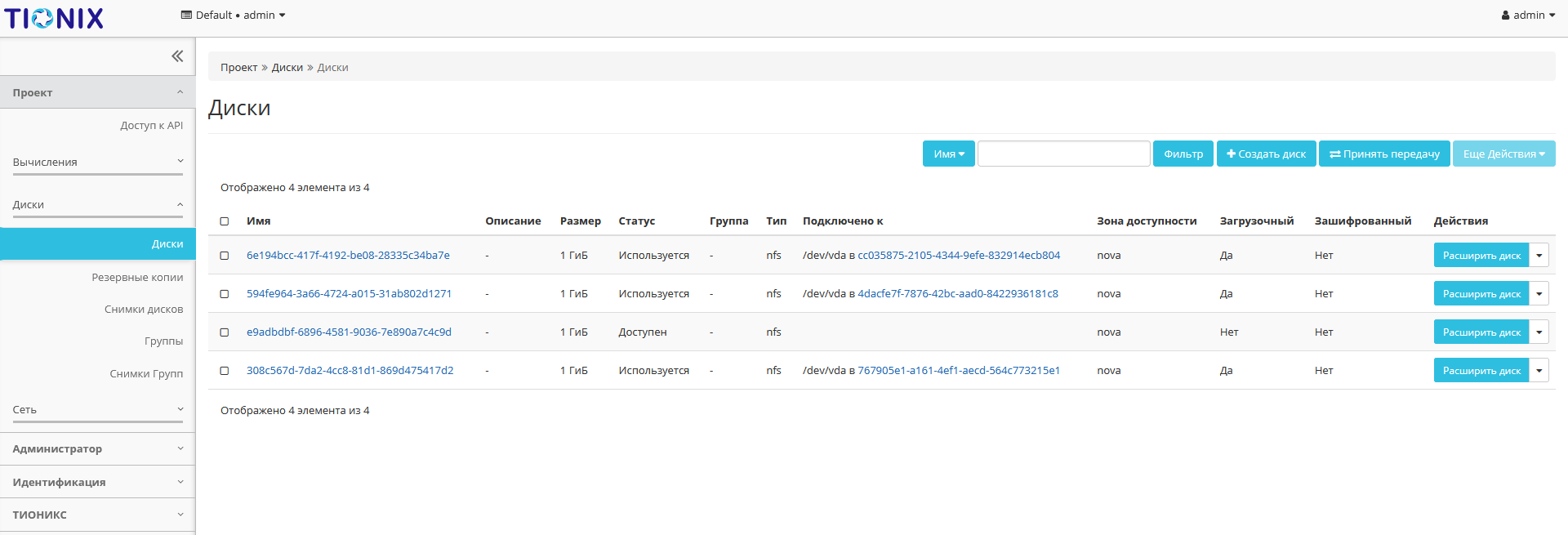Screen dimensions: 1568x535
Task: Select the checkbox for disk e9adbdbf-6896
Action: (x=225, y=332)
